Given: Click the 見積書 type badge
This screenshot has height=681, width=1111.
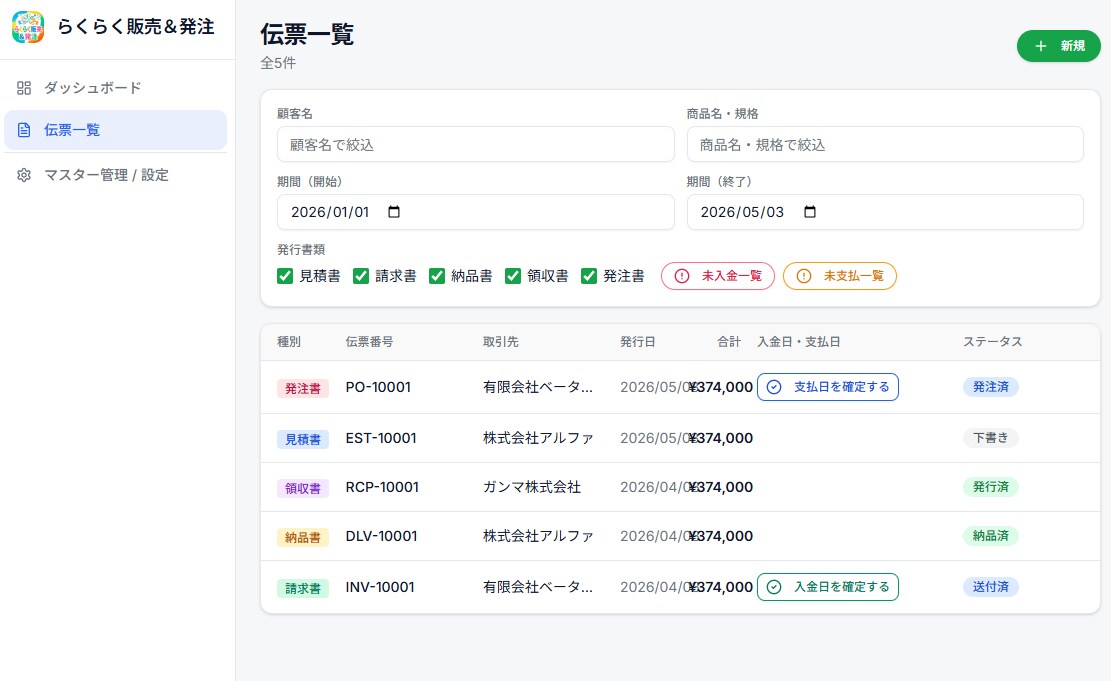Looking at the screenshot, I should point(303,439).
